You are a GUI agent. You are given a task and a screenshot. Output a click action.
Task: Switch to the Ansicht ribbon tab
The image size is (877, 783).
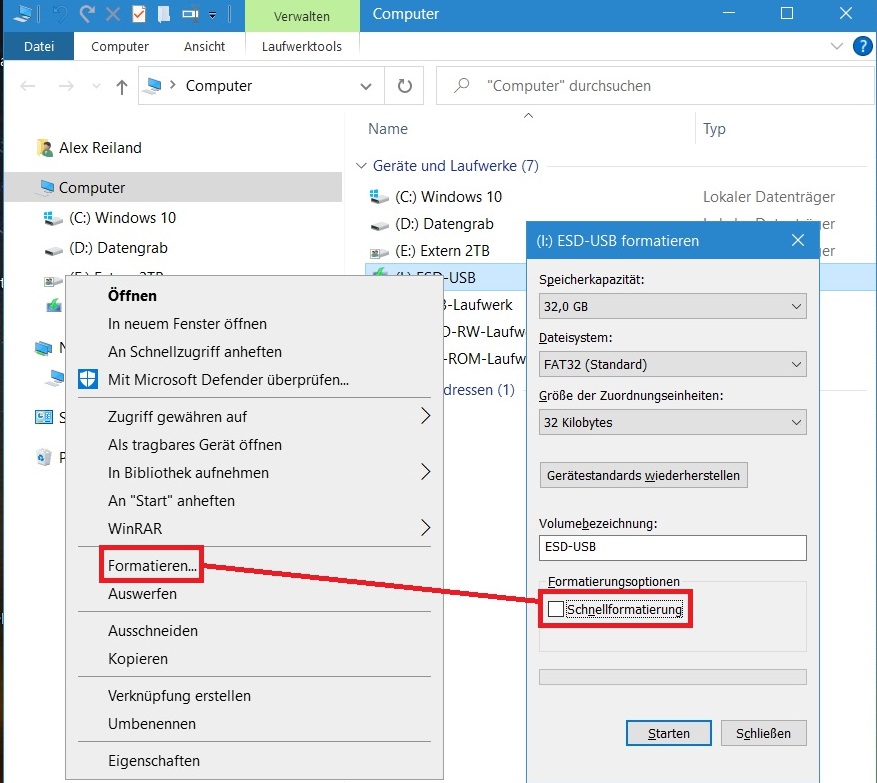pyautogui.click(x=204, y=46)
